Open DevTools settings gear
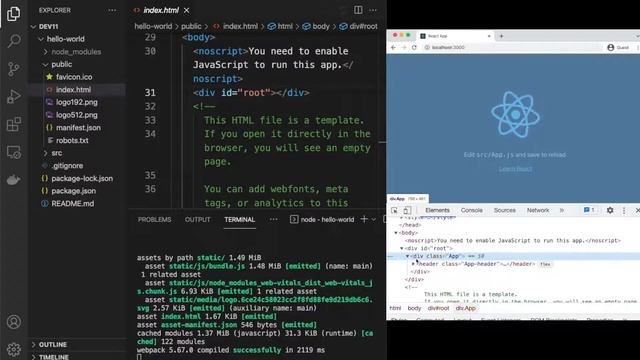This screenshot has width=640, height=360. coord(610,210)
